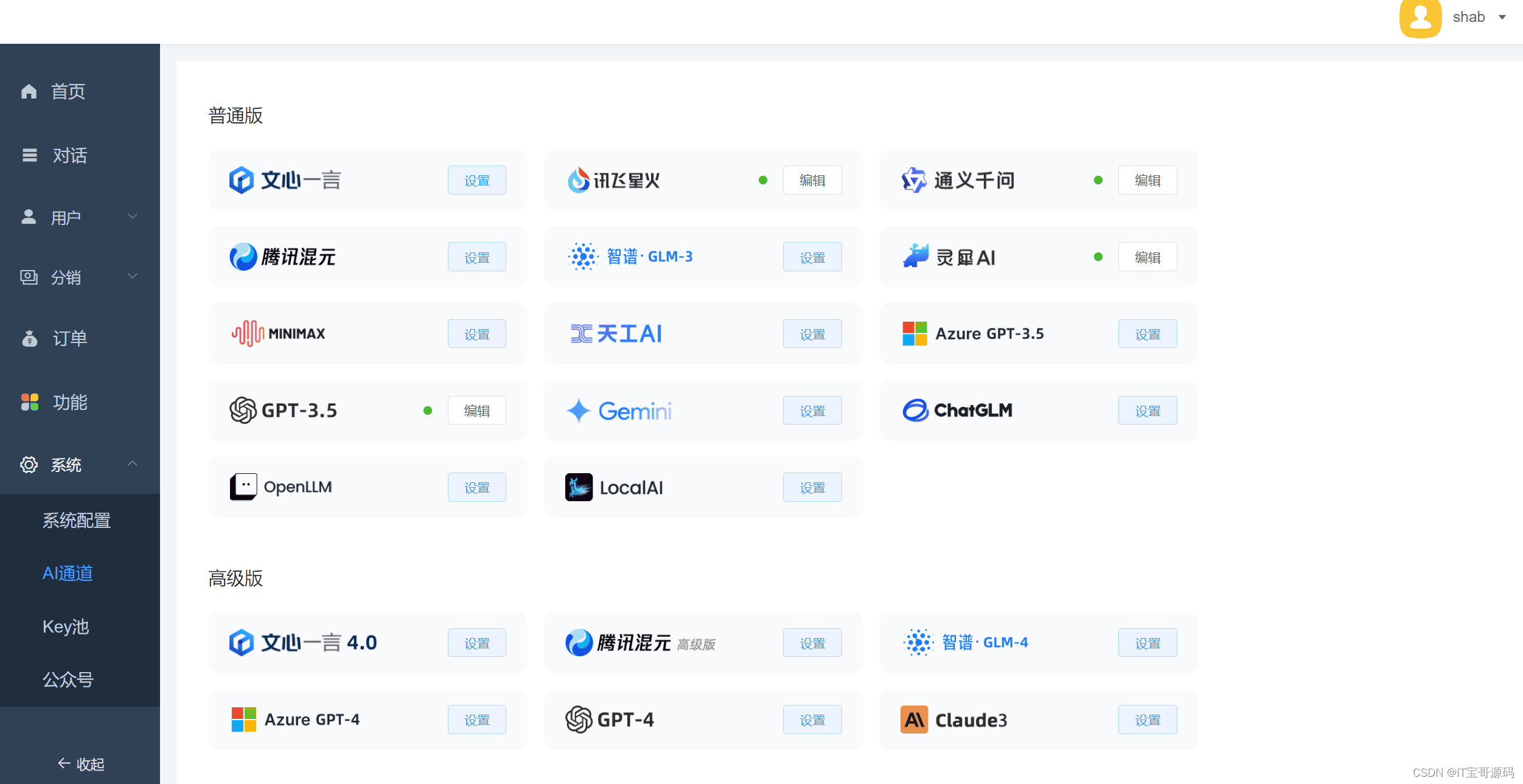
Task: Click the money bag icon beside 订单
Action: (x=29, y=338)
